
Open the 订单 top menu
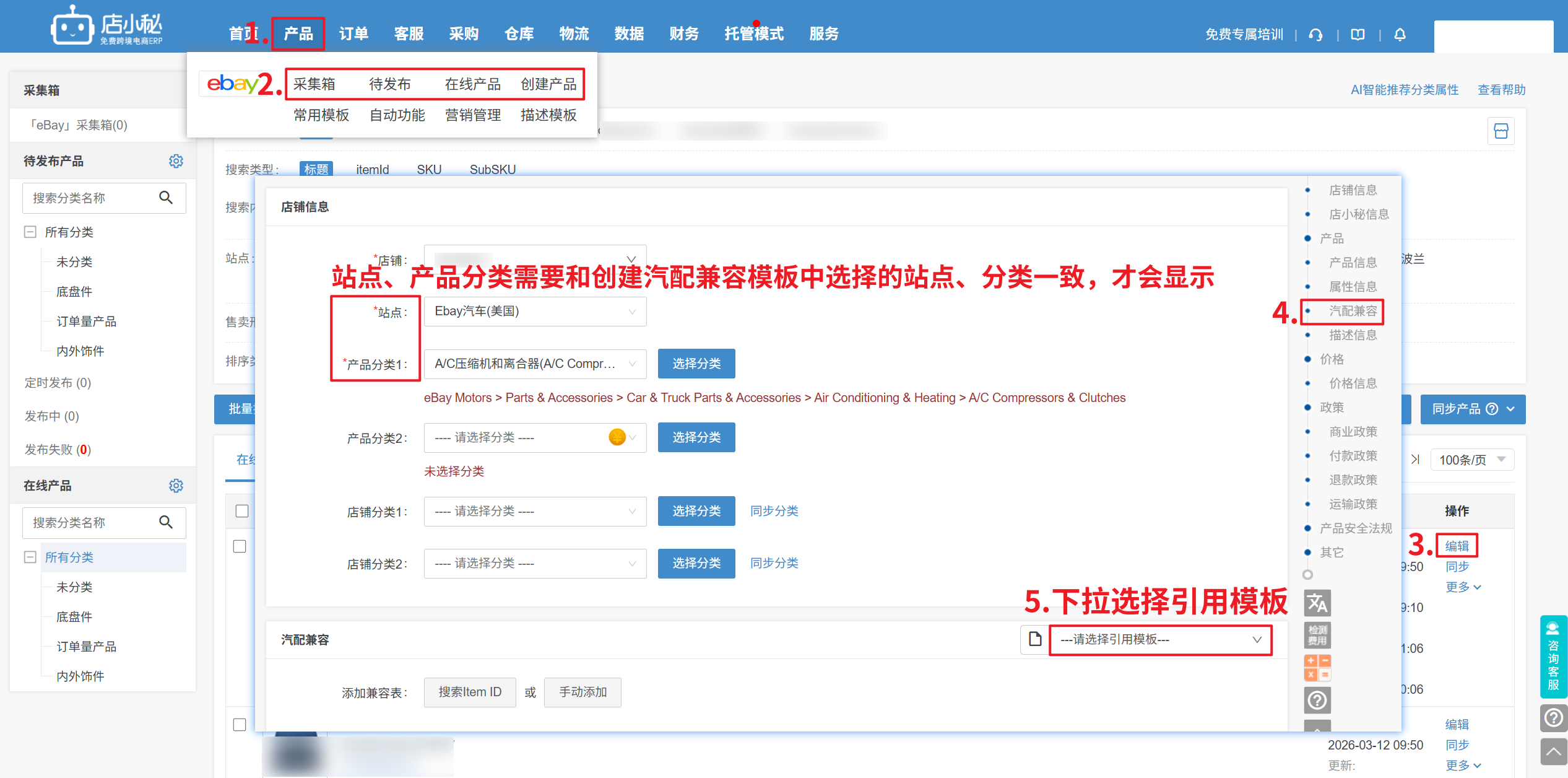click(x=353, y=34)
